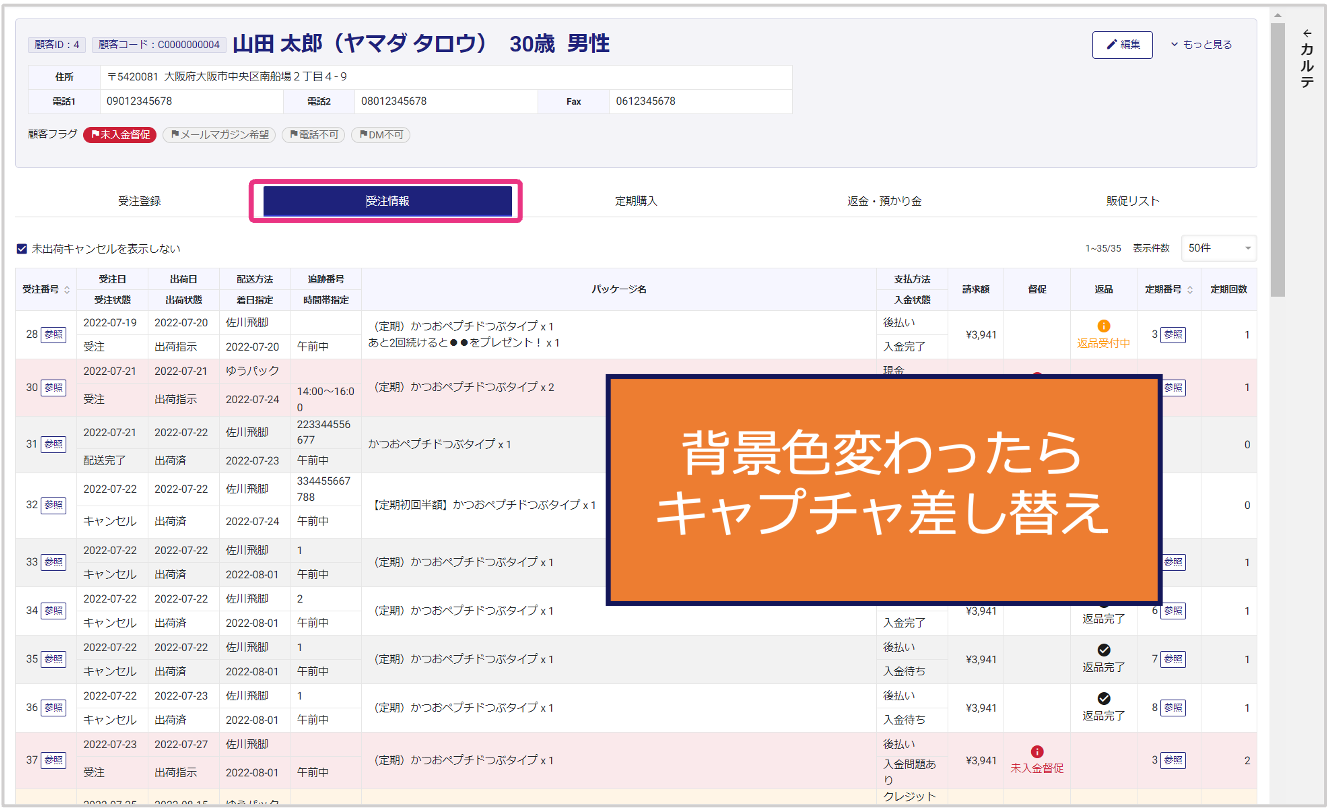The image size is (1329, 811).
Task: Click 参照 button for order 28
Action: point(53,335)
